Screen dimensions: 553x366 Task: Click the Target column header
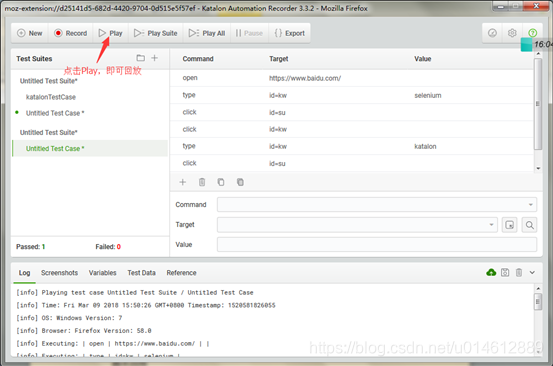(279, 59)
